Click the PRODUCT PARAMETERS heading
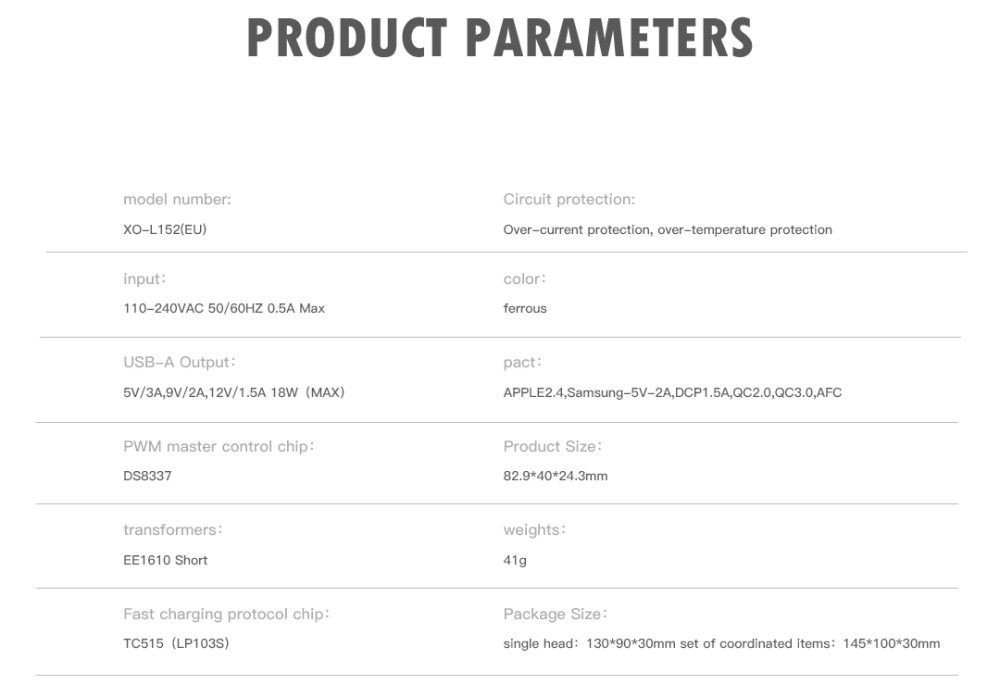Image resolution: width=1000 pixels, height=682 pixels. 499,38
